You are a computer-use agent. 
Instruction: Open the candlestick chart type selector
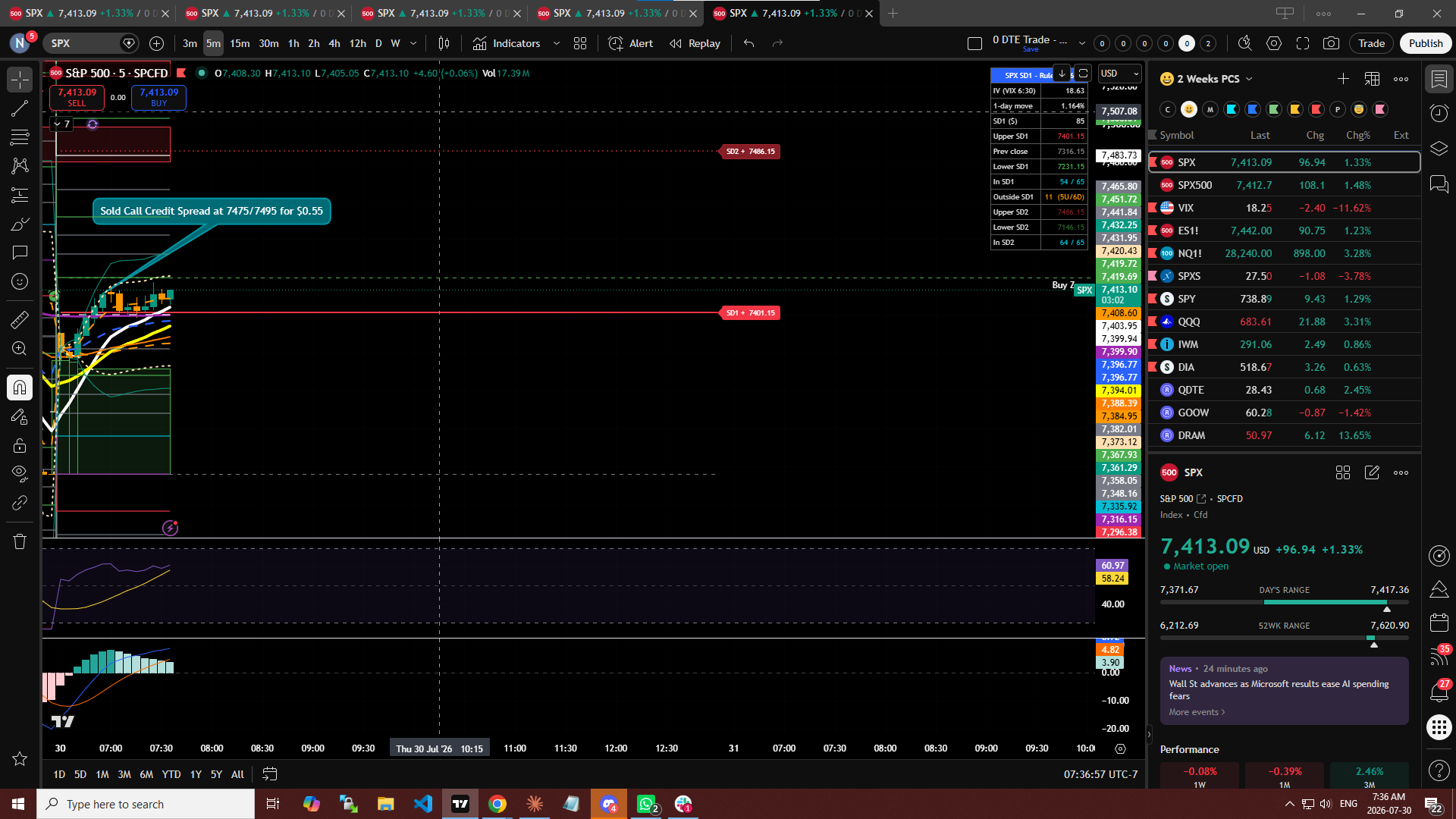[444, 43]
